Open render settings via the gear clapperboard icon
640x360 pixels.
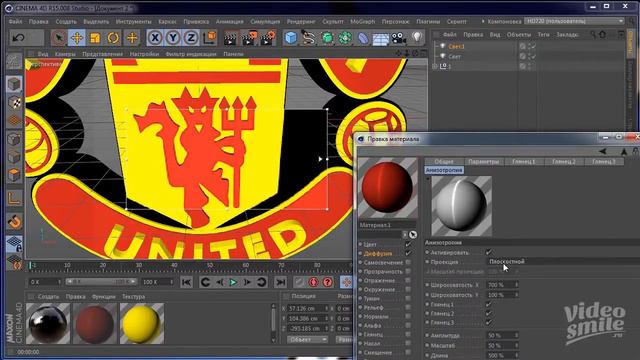[269, 38]
